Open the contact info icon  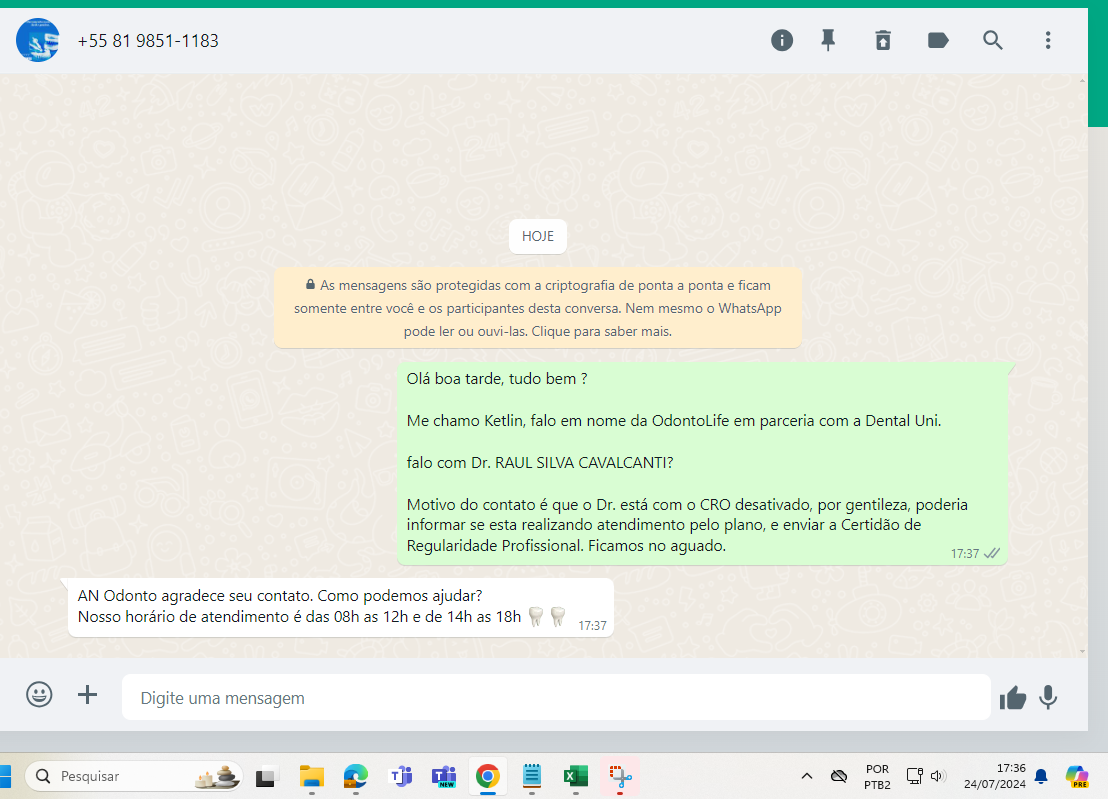click(782, 40)
